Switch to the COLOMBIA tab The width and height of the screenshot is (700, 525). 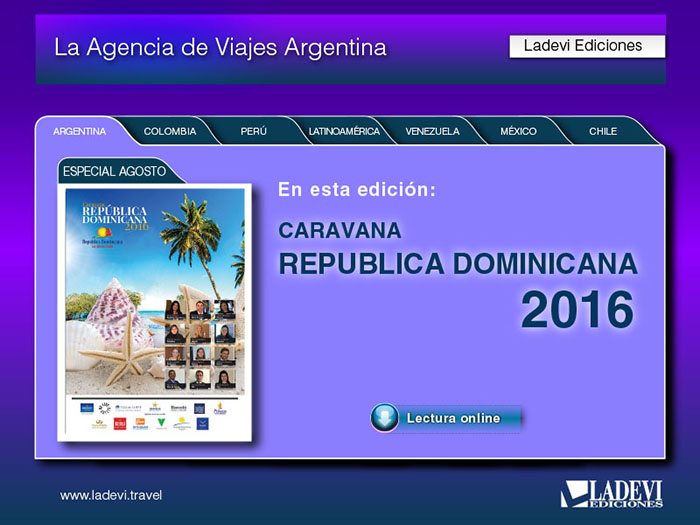(170, 132)
